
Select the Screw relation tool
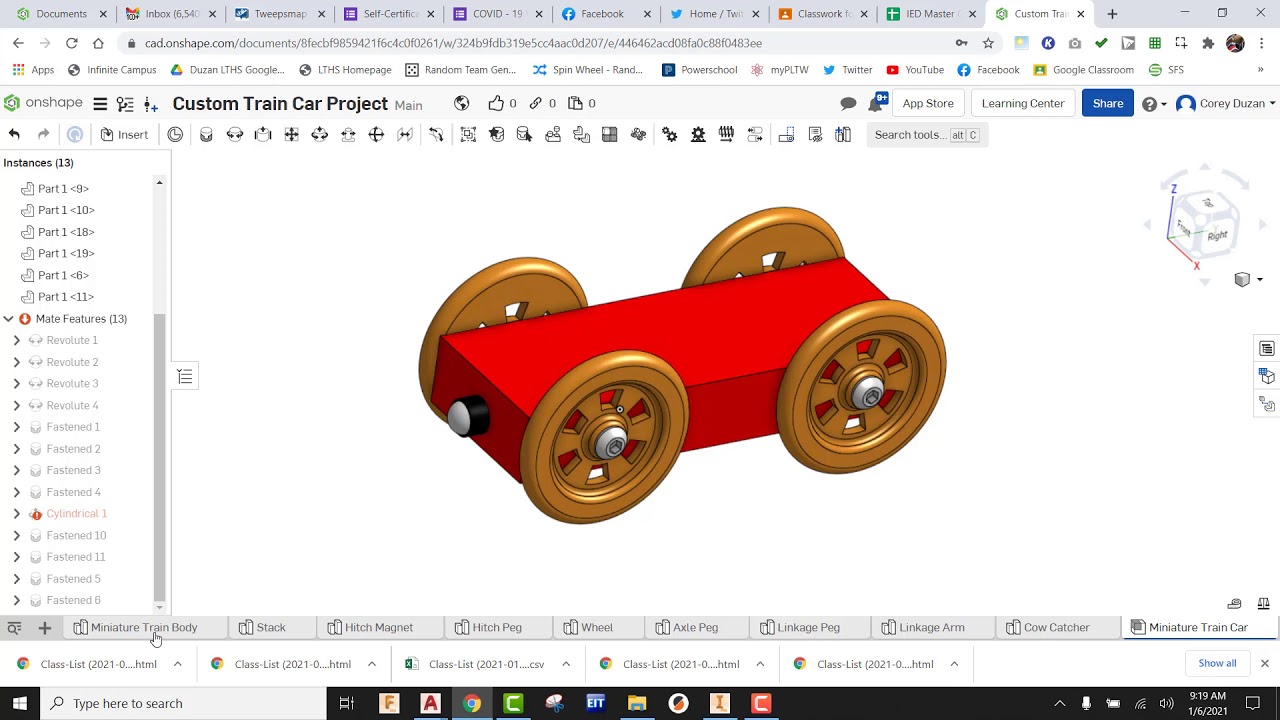727,134
